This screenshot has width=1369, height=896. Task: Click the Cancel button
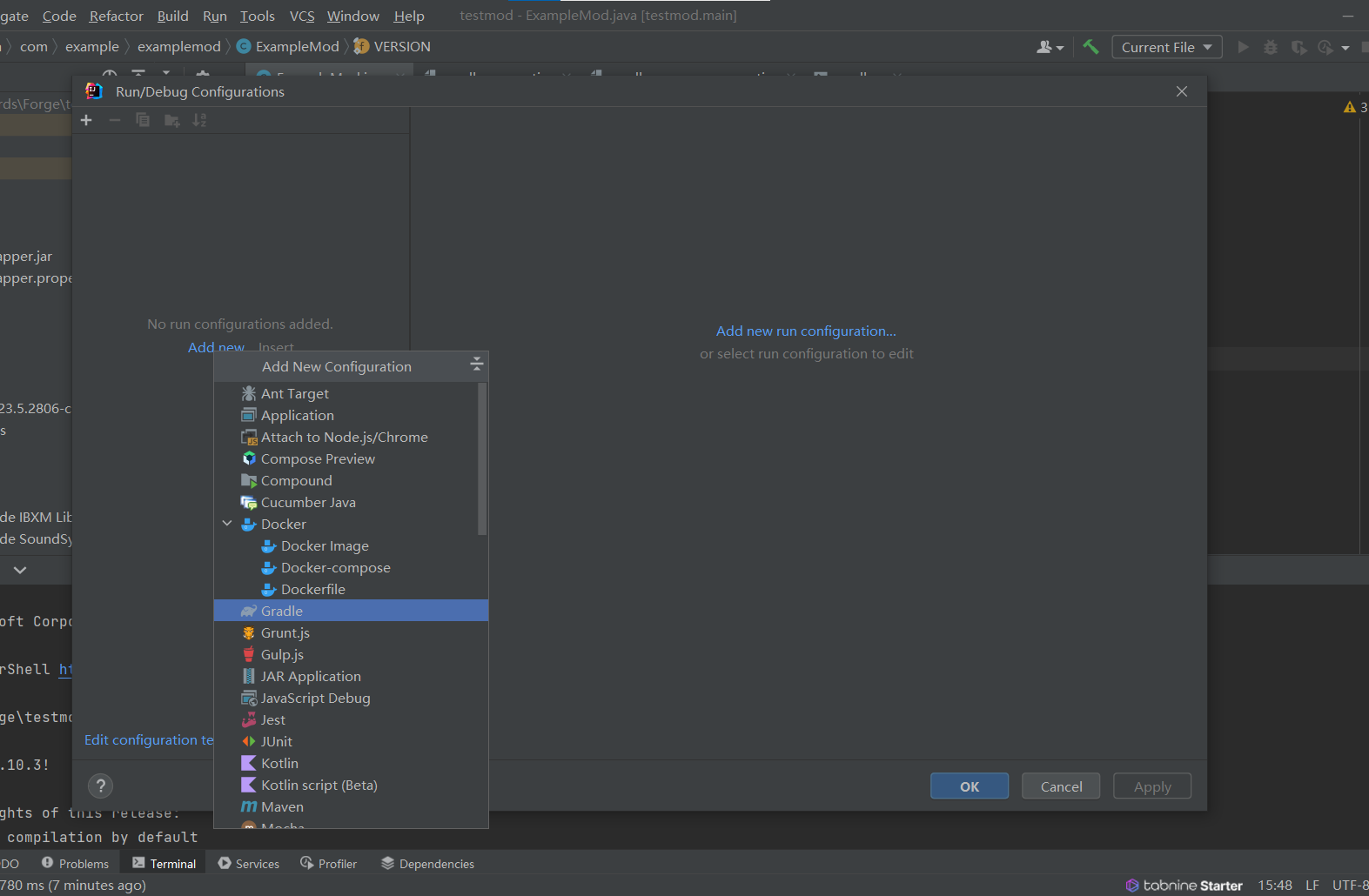click(1061, 786)
